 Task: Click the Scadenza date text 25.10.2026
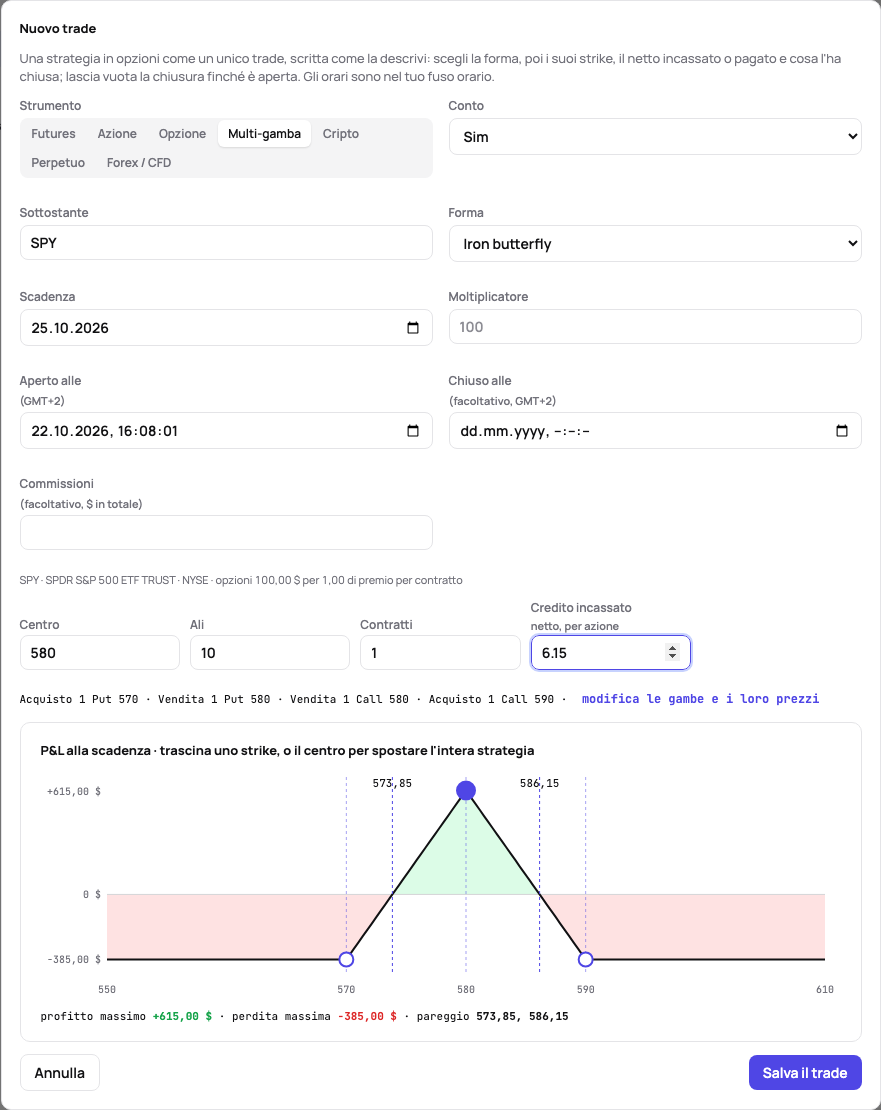click(x=70, y=328)
